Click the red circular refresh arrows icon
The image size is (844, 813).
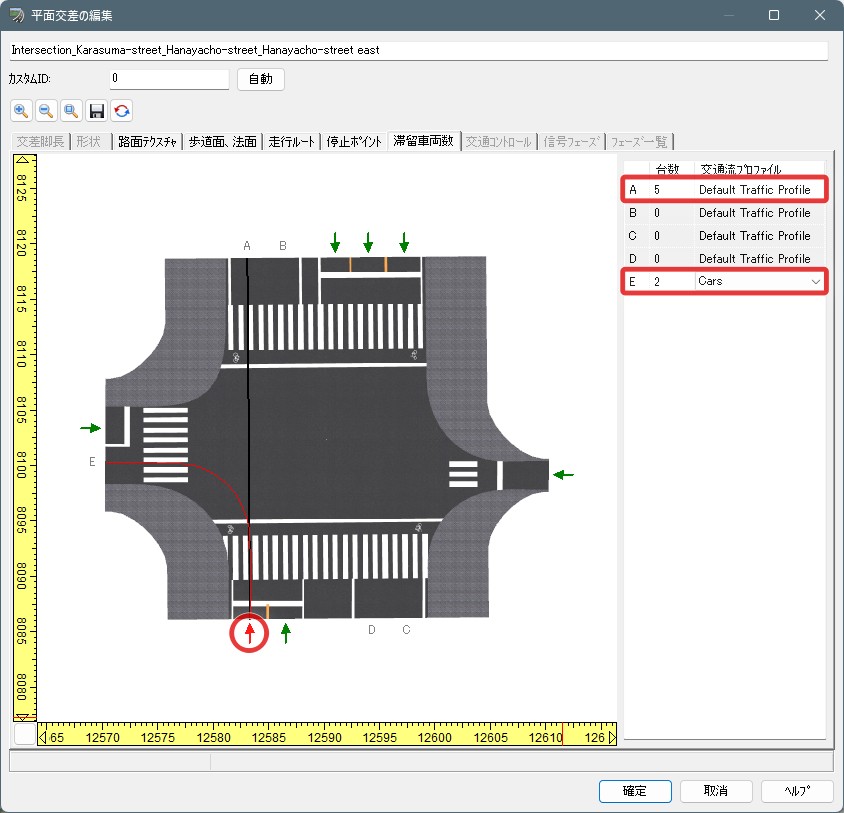click(x=122, y=111)
